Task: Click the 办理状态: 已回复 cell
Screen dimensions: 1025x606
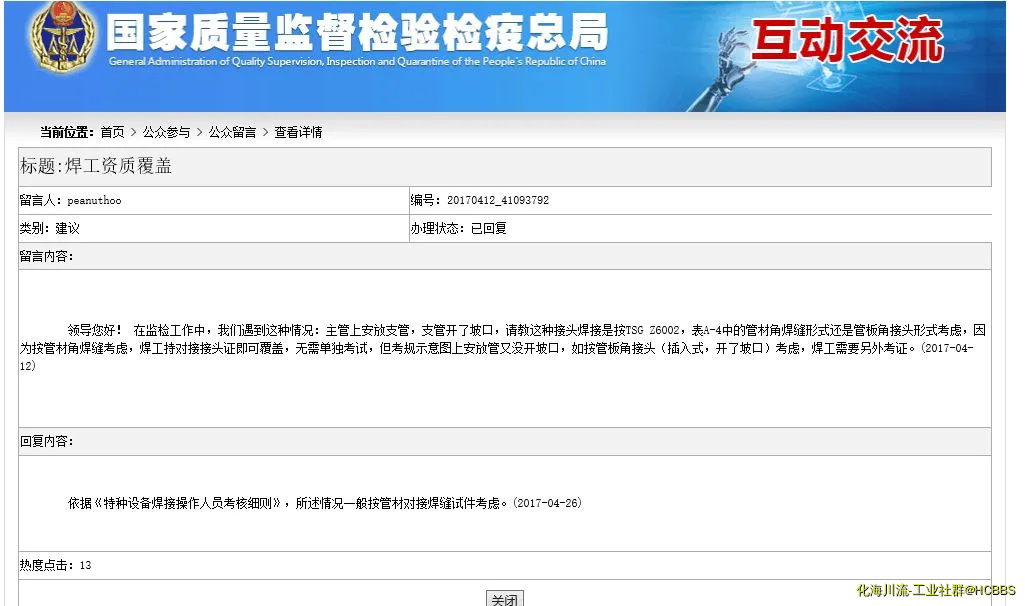Action: [700, 228]
